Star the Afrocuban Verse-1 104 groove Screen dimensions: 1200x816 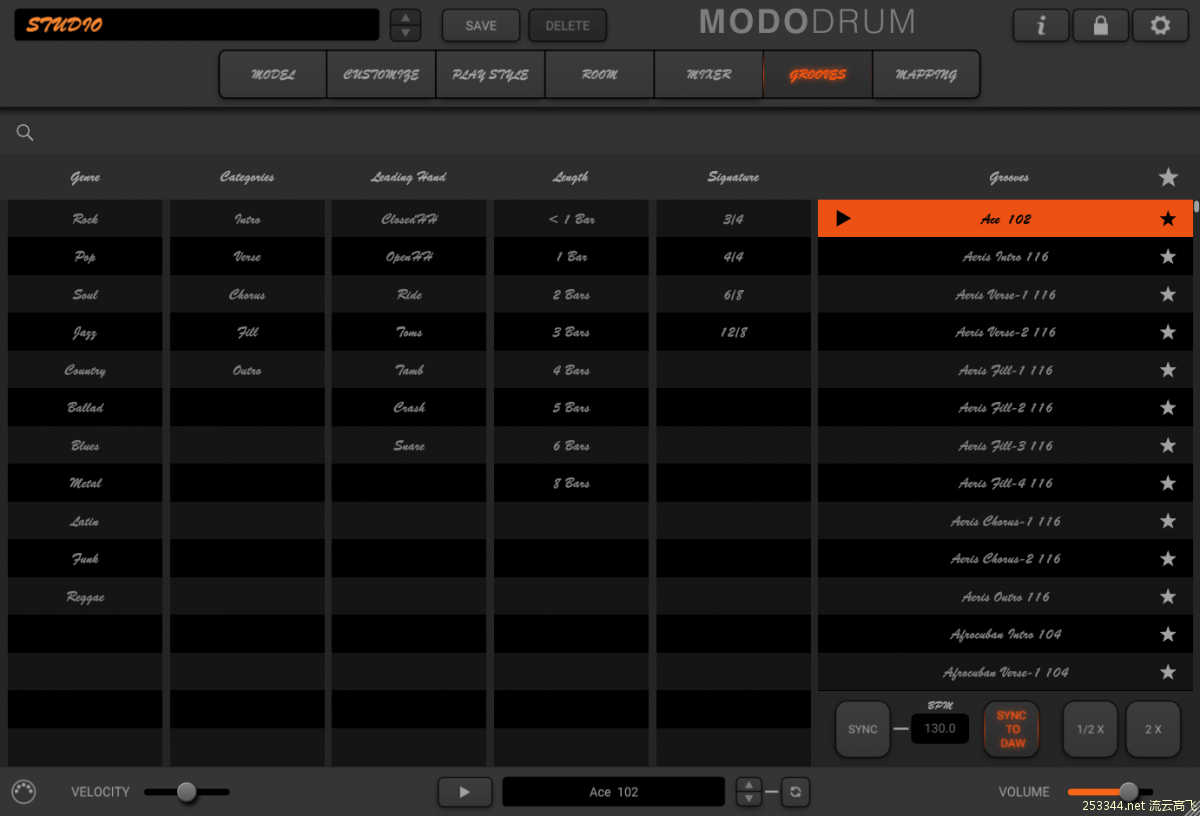tap(1168, 672)
